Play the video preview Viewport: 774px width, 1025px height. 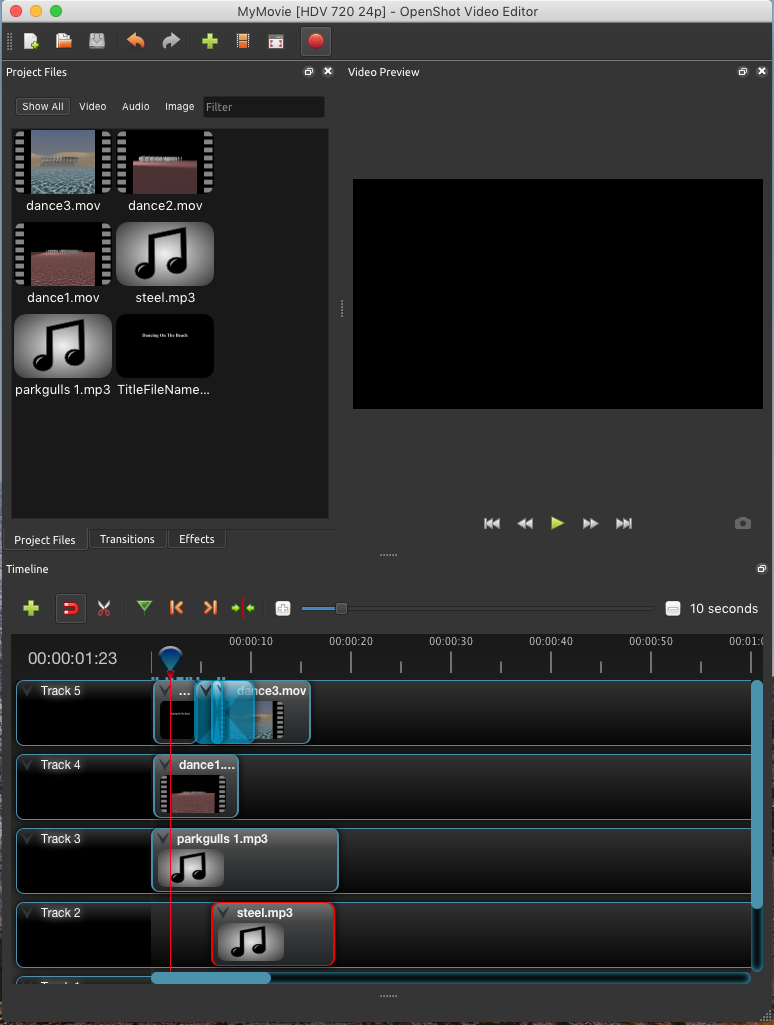pyautogui.click(x=557, y=523)
